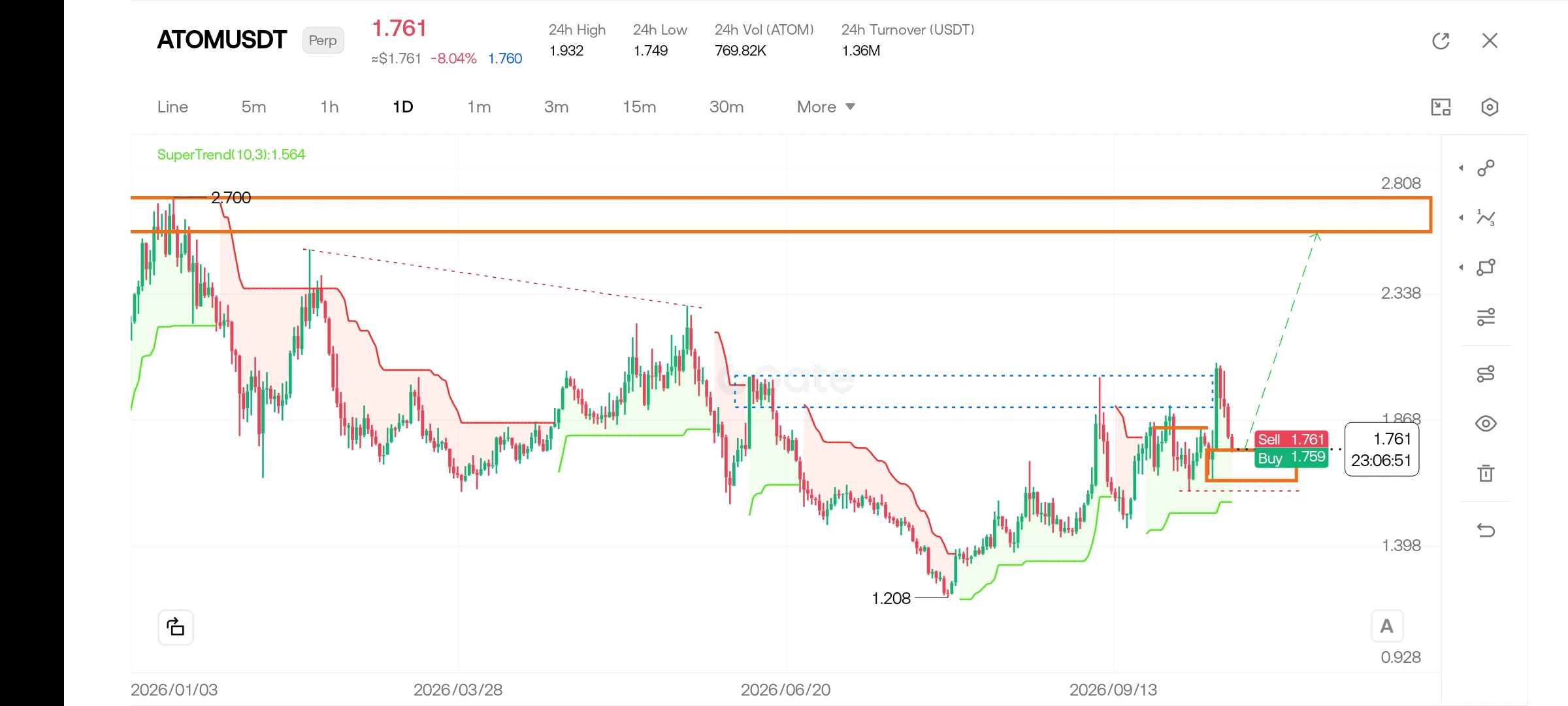Toggle auto scale with the A button
Screen dimensions: 1568x706
pos(1386,626)
